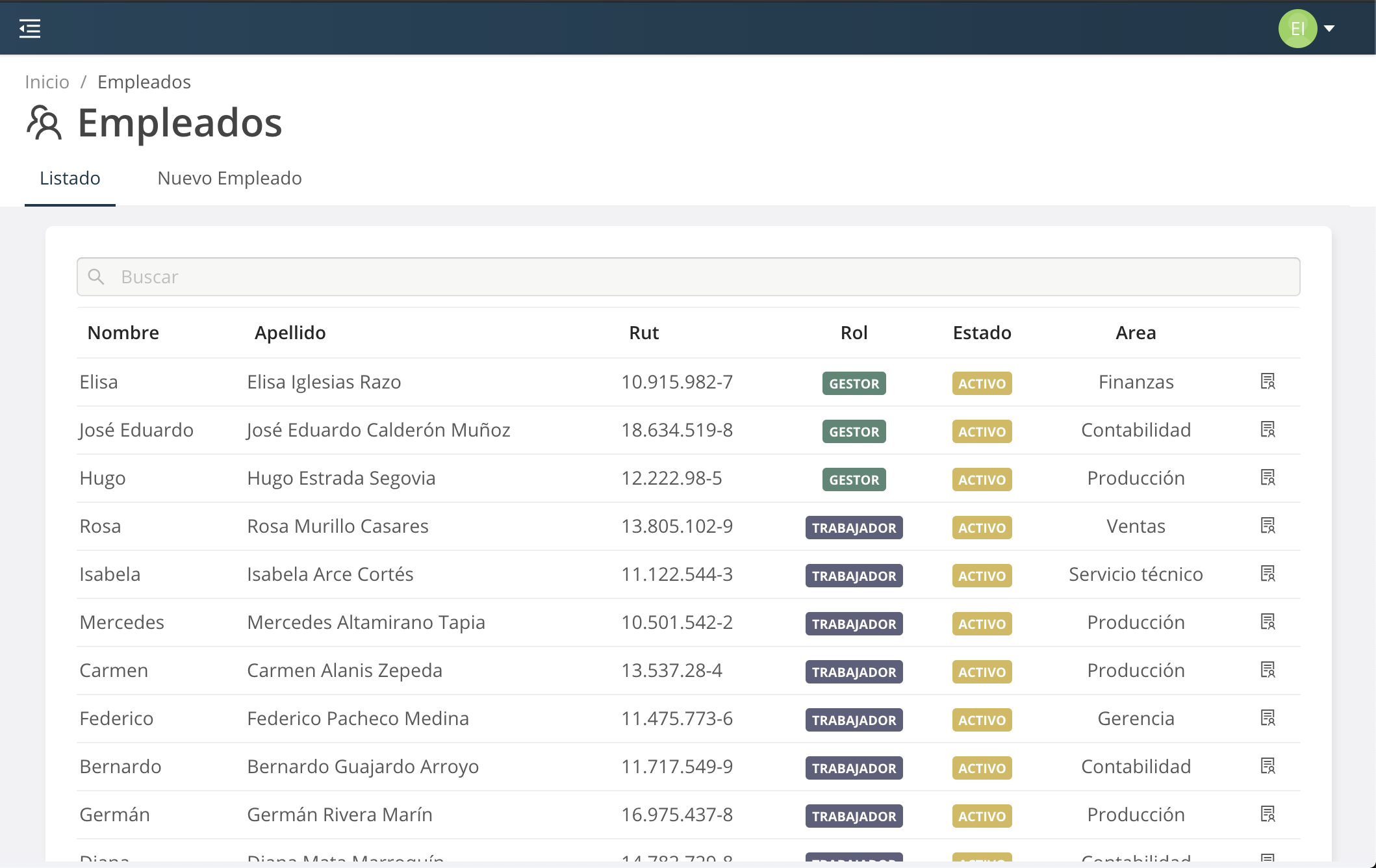1376x868 pixels.
Task: Open the Nuevo Empleado tab
Action: (229, 178)
